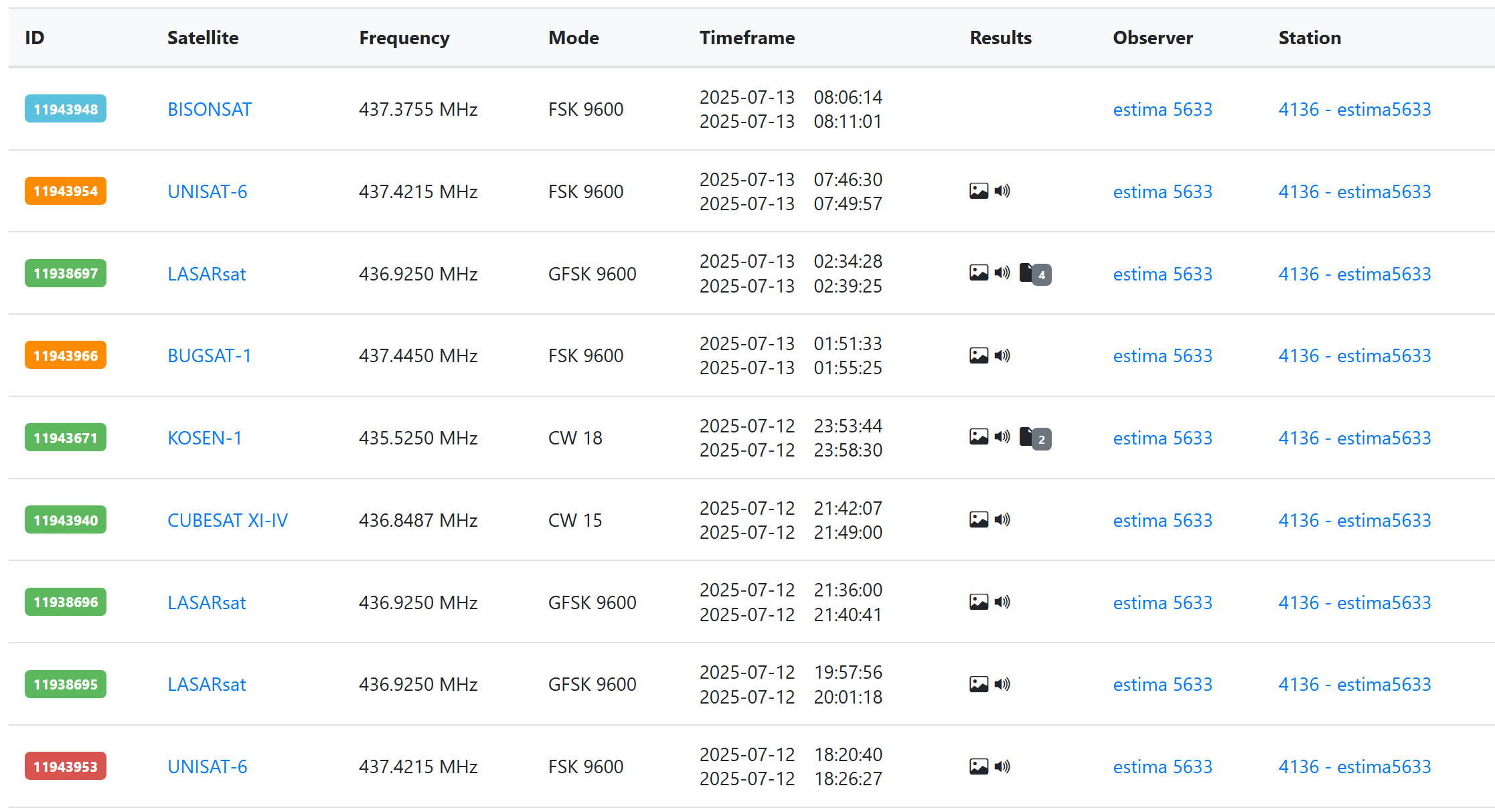Open observation ID 11943948 blue badge
The image size is (1495, 812).
point(66,109)
